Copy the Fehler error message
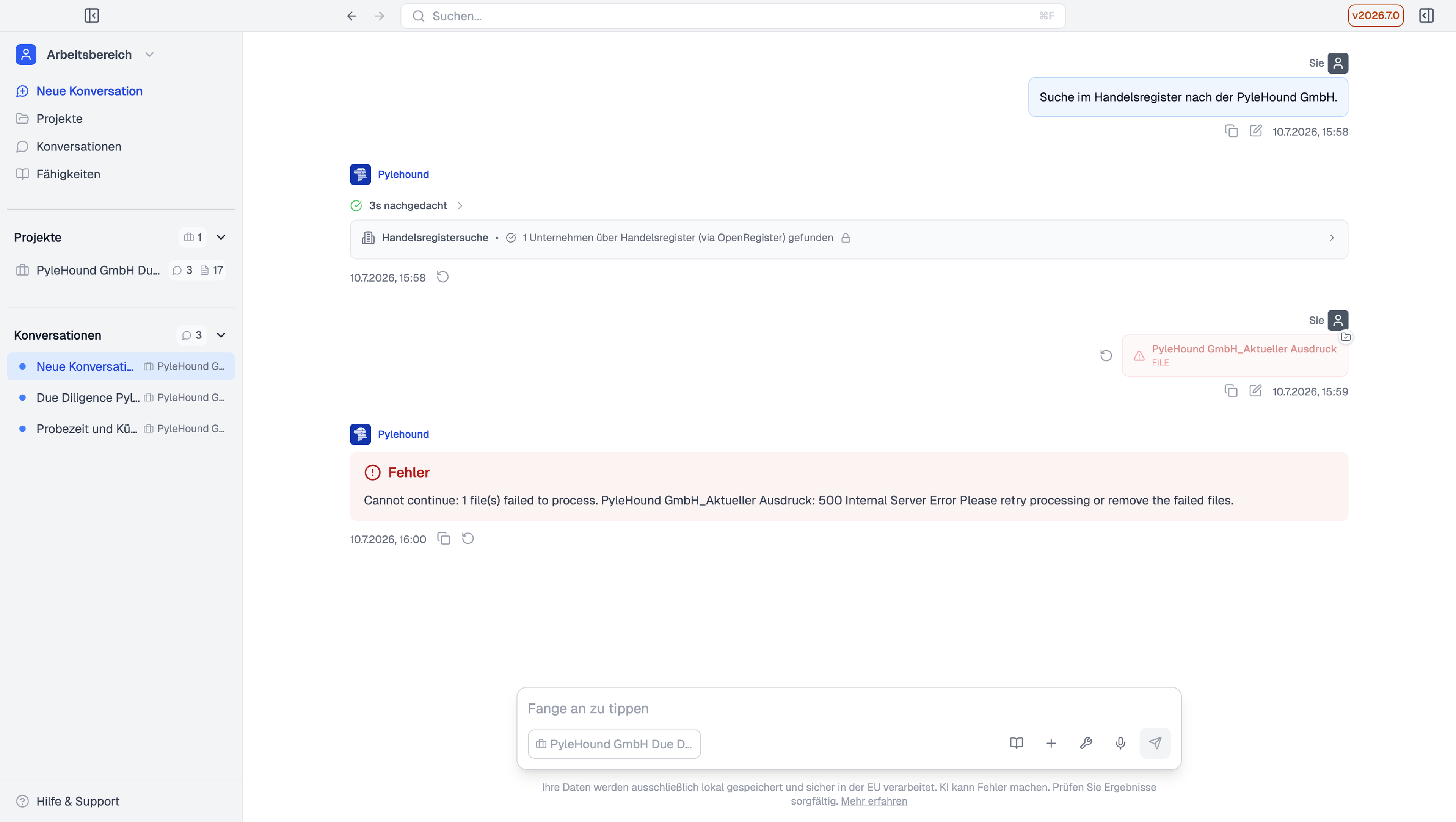Screen dimensions: 1456x822 click(x=444, y=539)
